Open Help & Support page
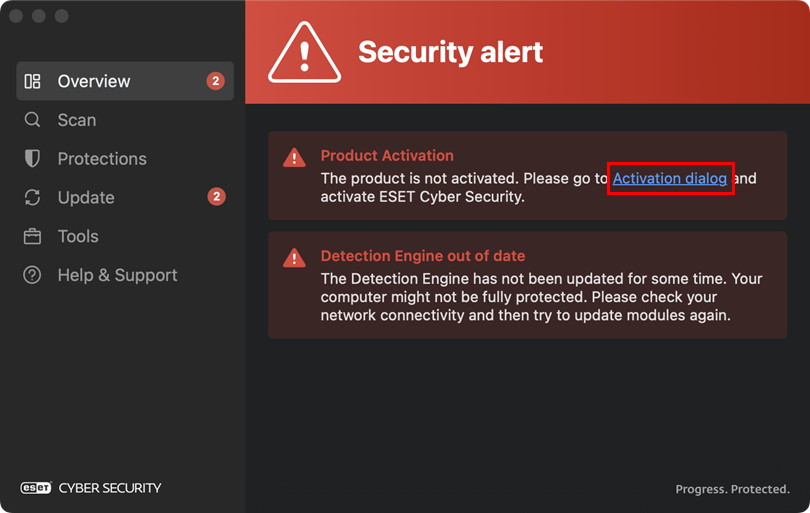This screenshot has width=810, height=513. [117, 275]
